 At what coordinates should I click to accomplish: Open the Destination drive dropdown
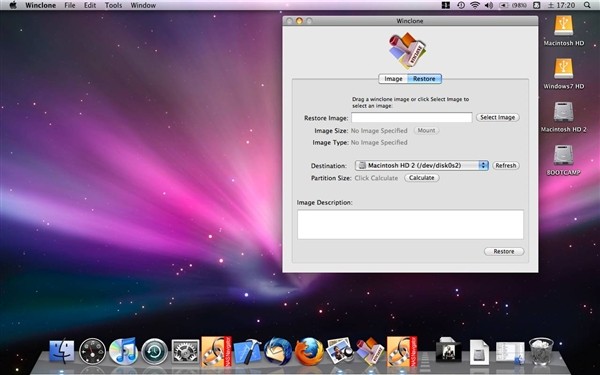[422, 165]
